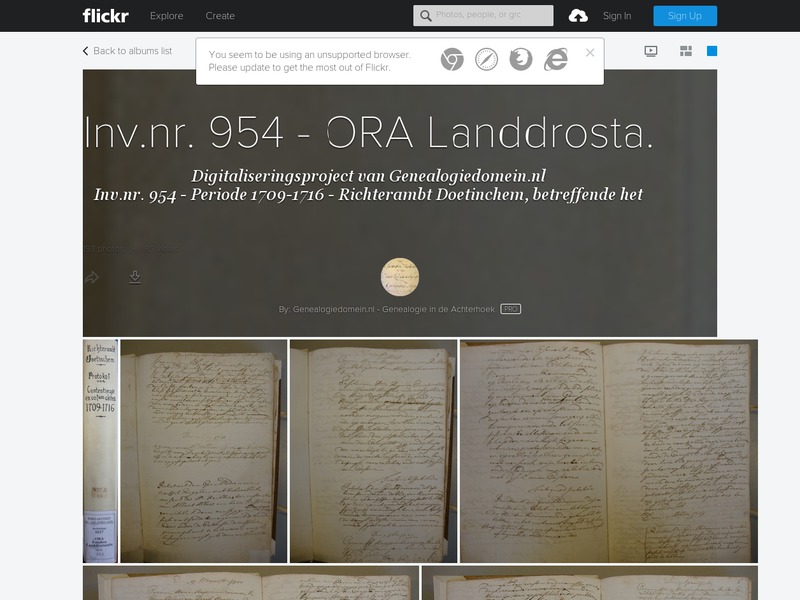800x600 pixels.
Task: Open the share options via the share arrow icon
Action: [x=93, y=276]
